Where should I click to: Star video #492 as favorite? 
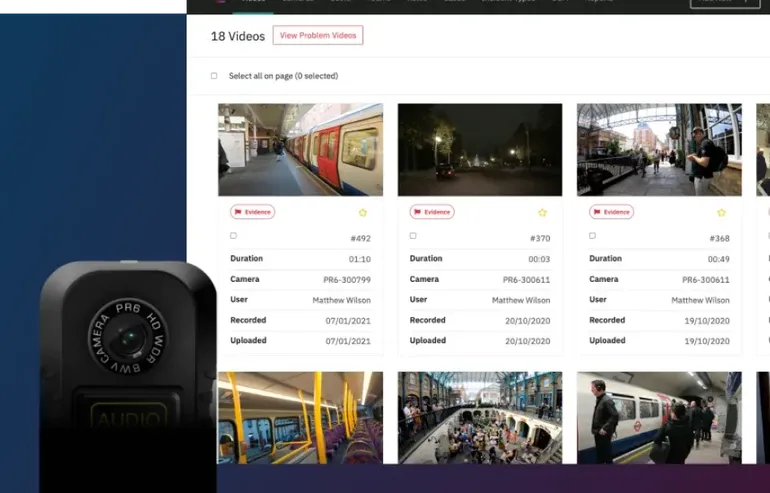coord(363,213)
